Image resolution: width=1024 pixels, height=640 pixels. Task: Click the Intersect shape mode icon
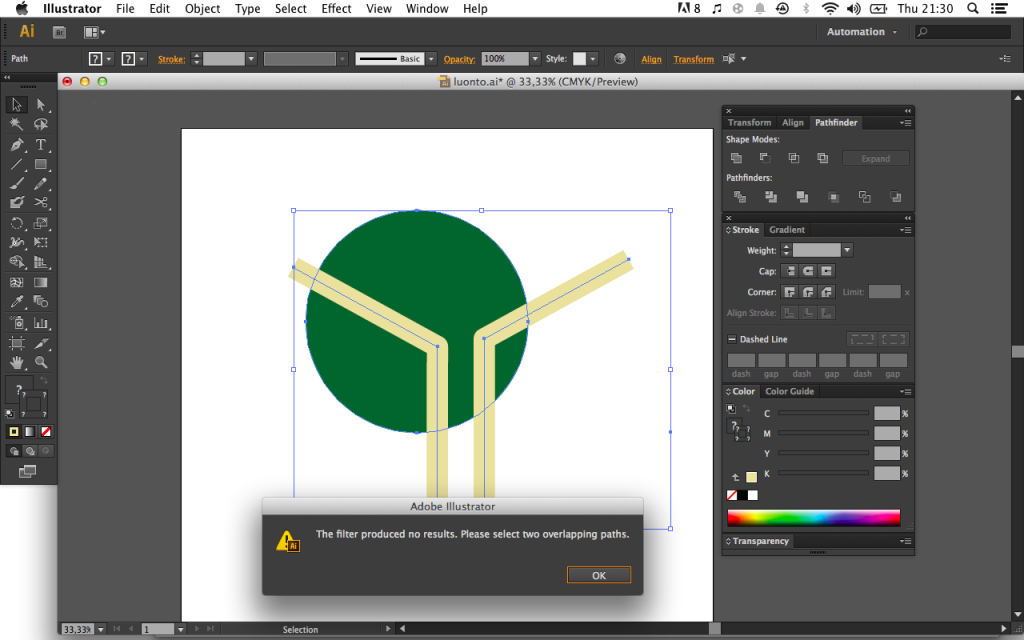793,158
